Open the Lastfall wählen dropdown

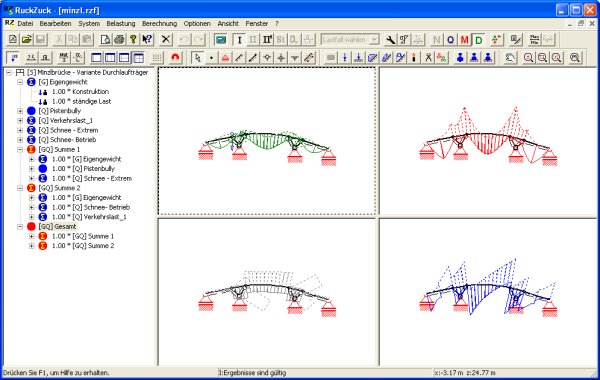(350, 39)
